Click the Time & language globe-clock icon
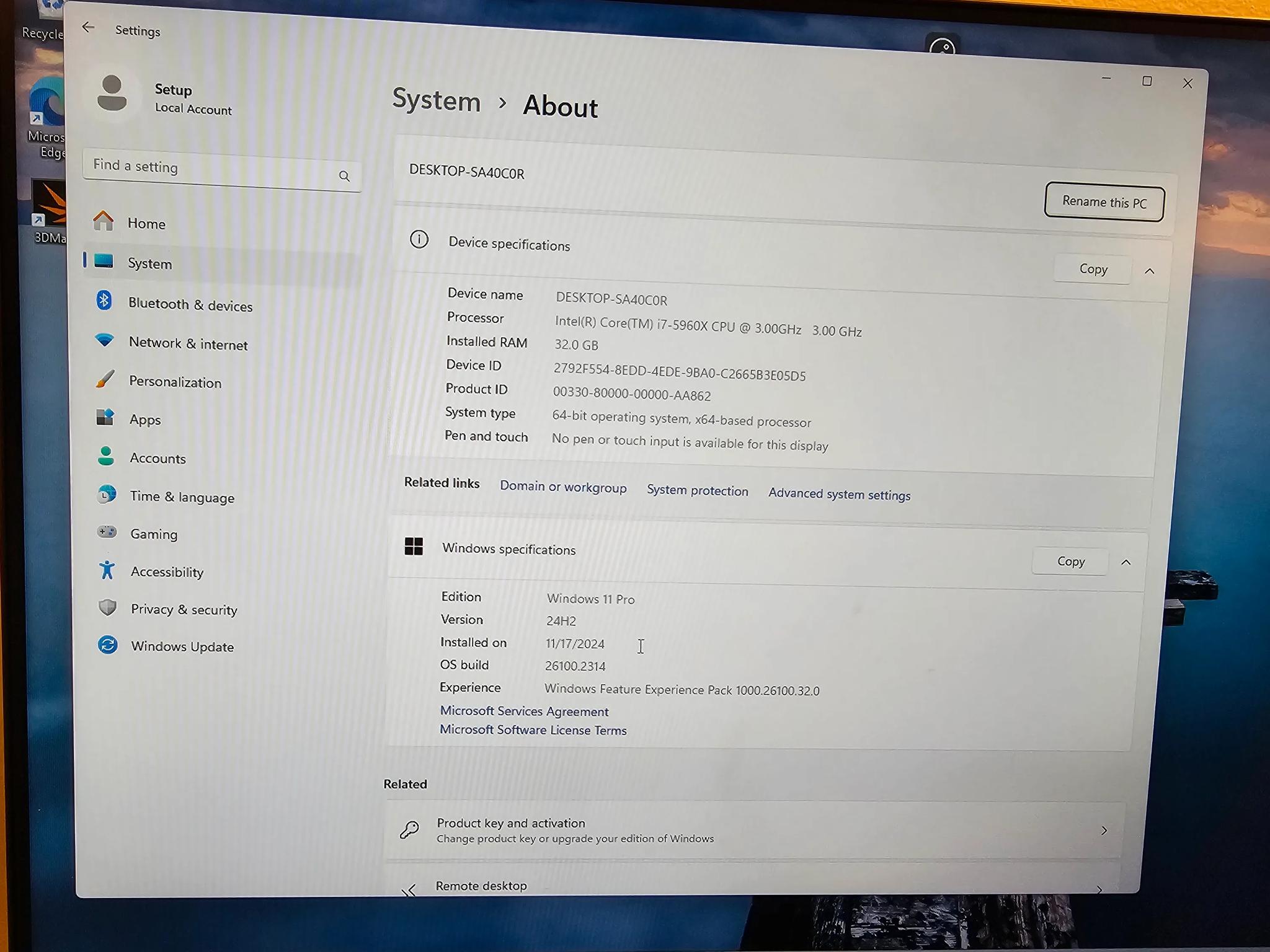This screenshot has width=1270, height=952. tap(107, 494)
